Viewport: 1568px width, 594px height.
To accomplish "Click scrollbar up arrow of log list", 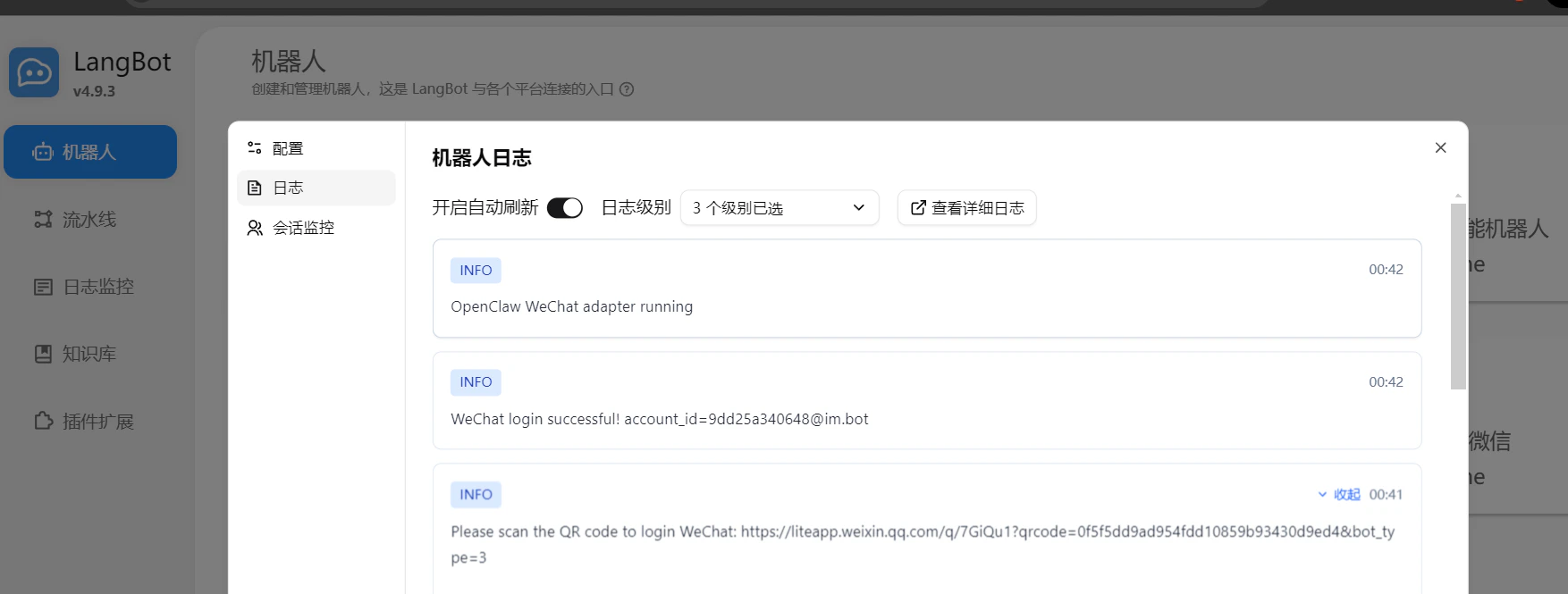I will pyautogui.click(x=1458, y=196).
